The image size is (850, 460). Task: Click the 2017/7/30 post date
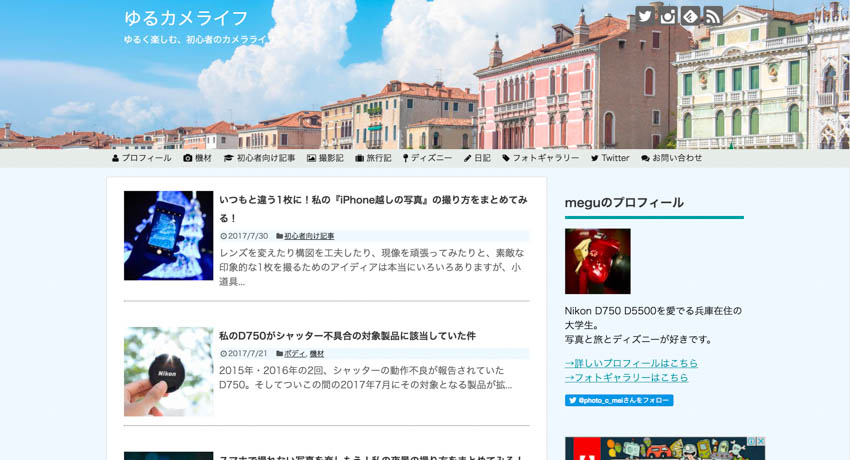point(244,236)
